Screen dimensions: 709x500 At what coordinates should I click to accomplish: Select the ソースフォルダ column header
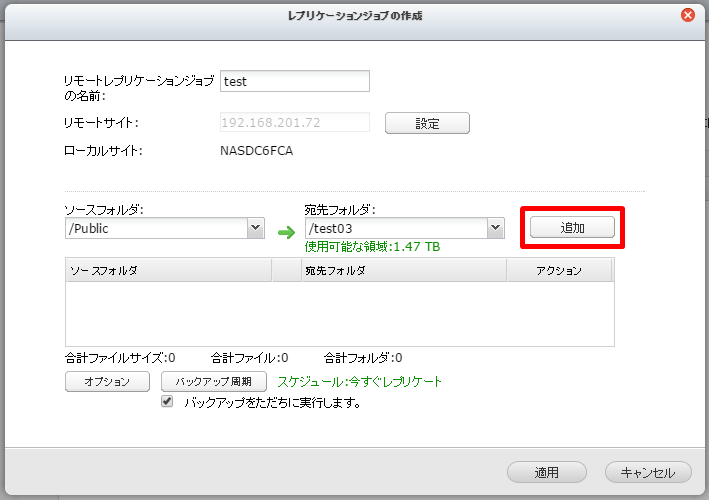click(168, 270)
